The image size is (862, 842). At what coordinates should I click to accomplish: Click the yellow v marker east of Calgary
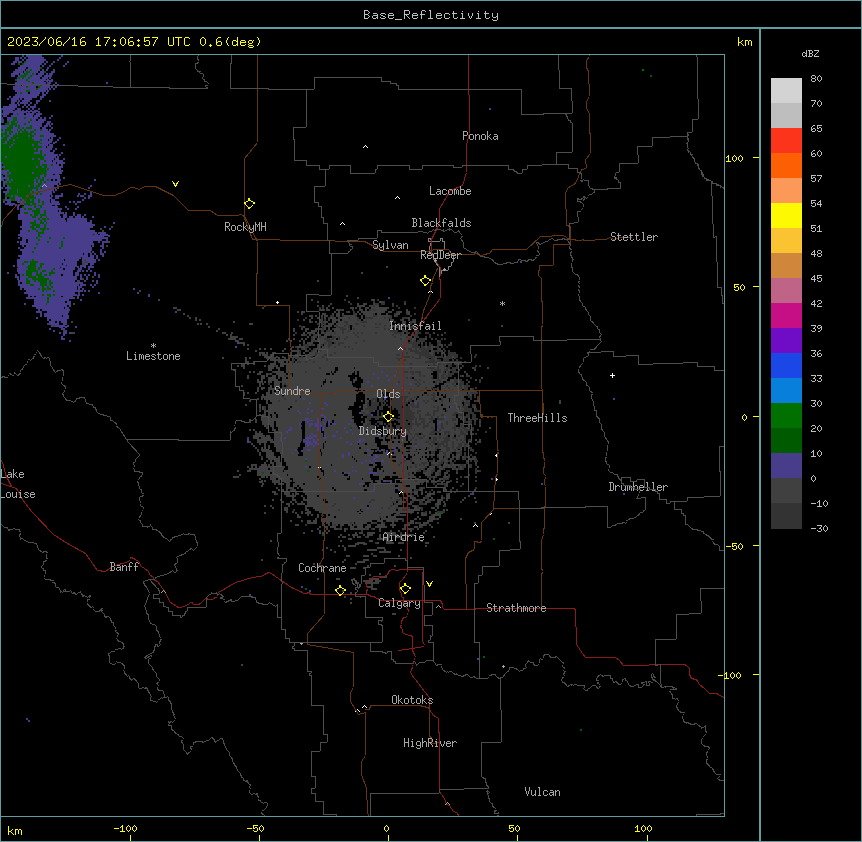(x=429, y=584)
